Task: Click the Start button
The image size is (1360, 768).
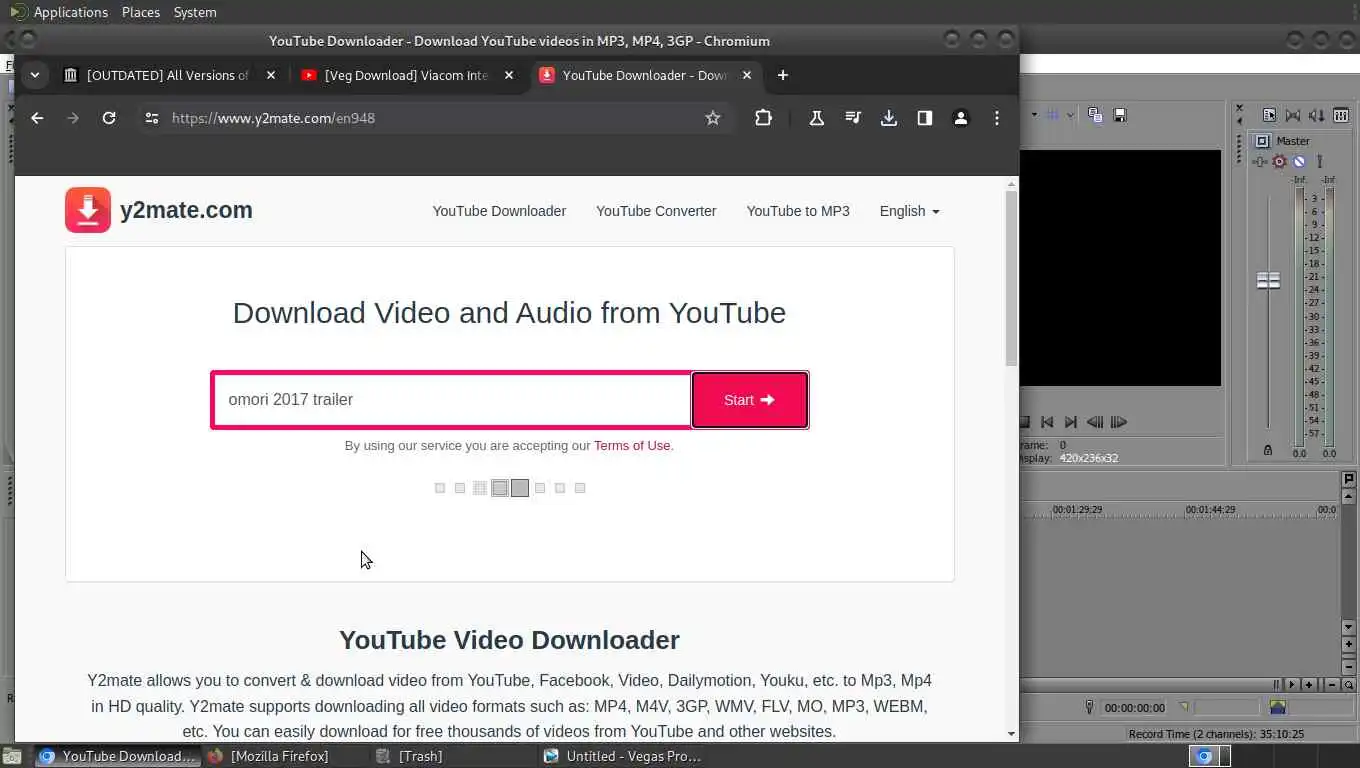Action: (750, 400)
